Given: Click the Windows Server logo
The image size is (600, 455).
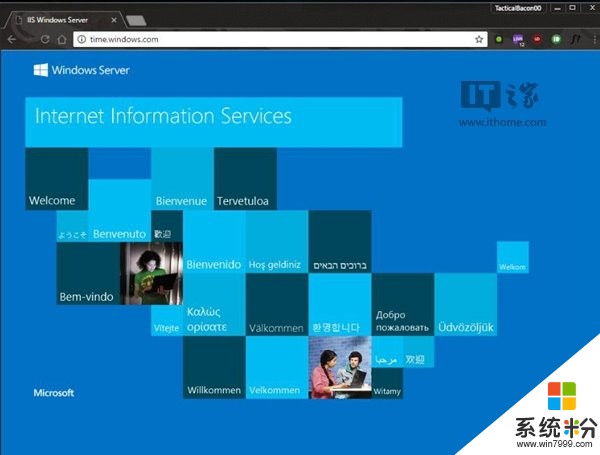Looking at the screenshot, I should click(81, 70).
